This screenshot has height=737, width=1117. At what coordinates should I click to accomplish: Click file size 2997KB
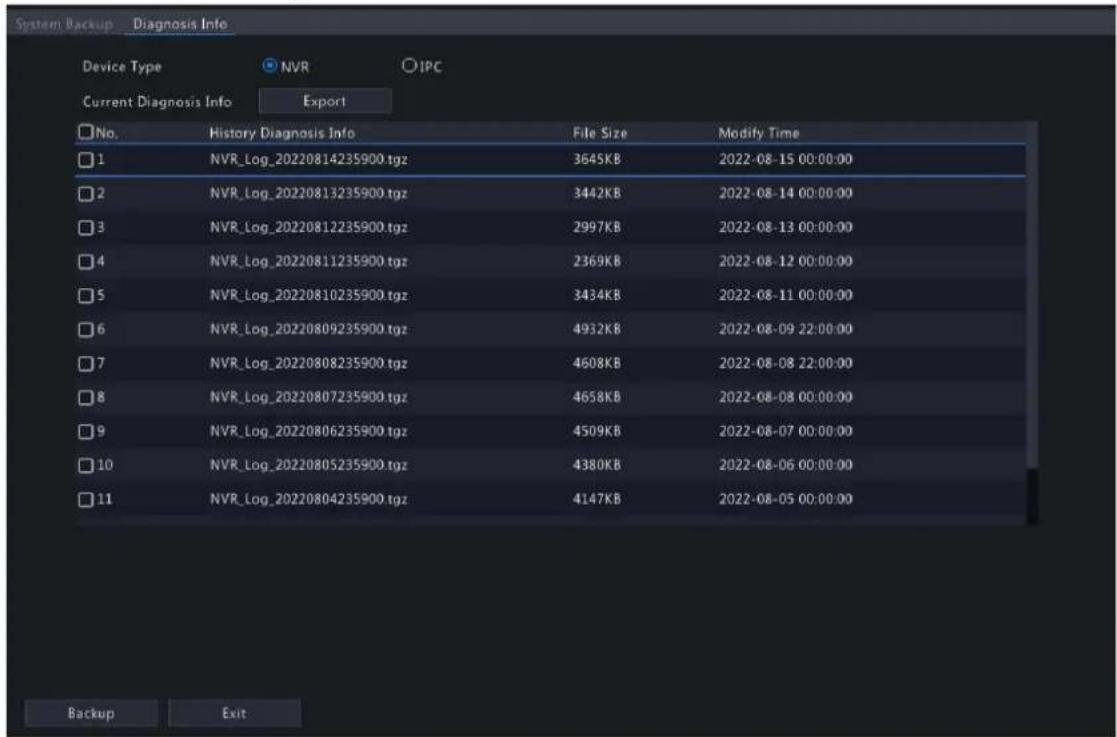click(597, 228)
